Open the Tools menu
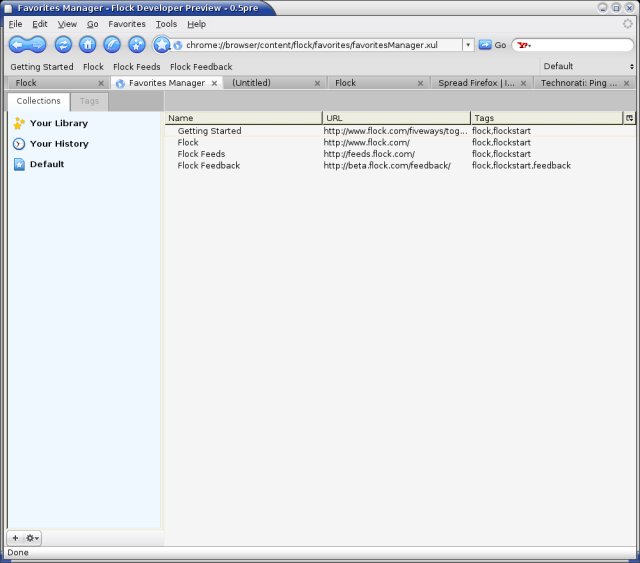 coord(166,24)
